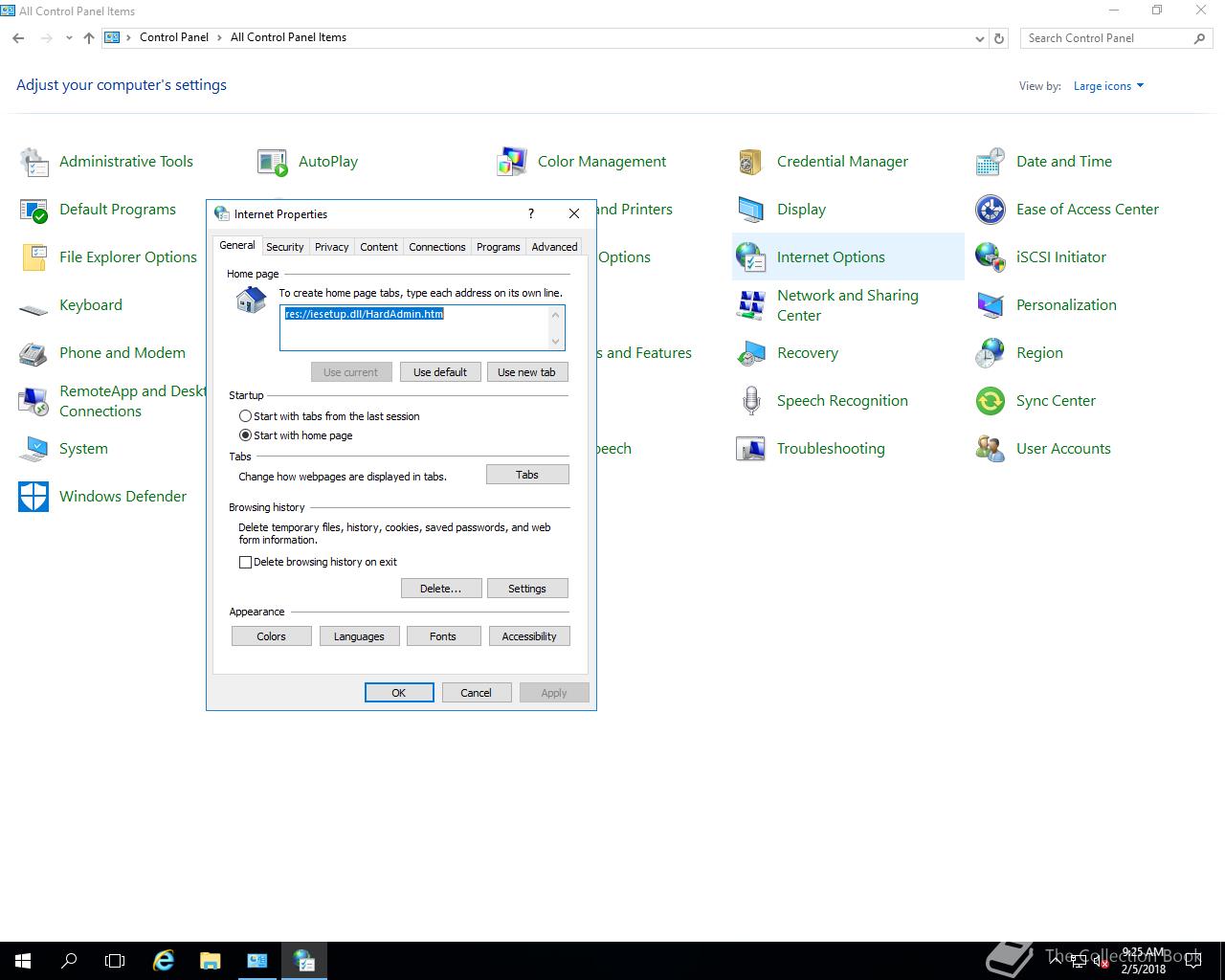Refresh the Control Panel address bar
1225x980 pixels.
[x=999, y=38]
